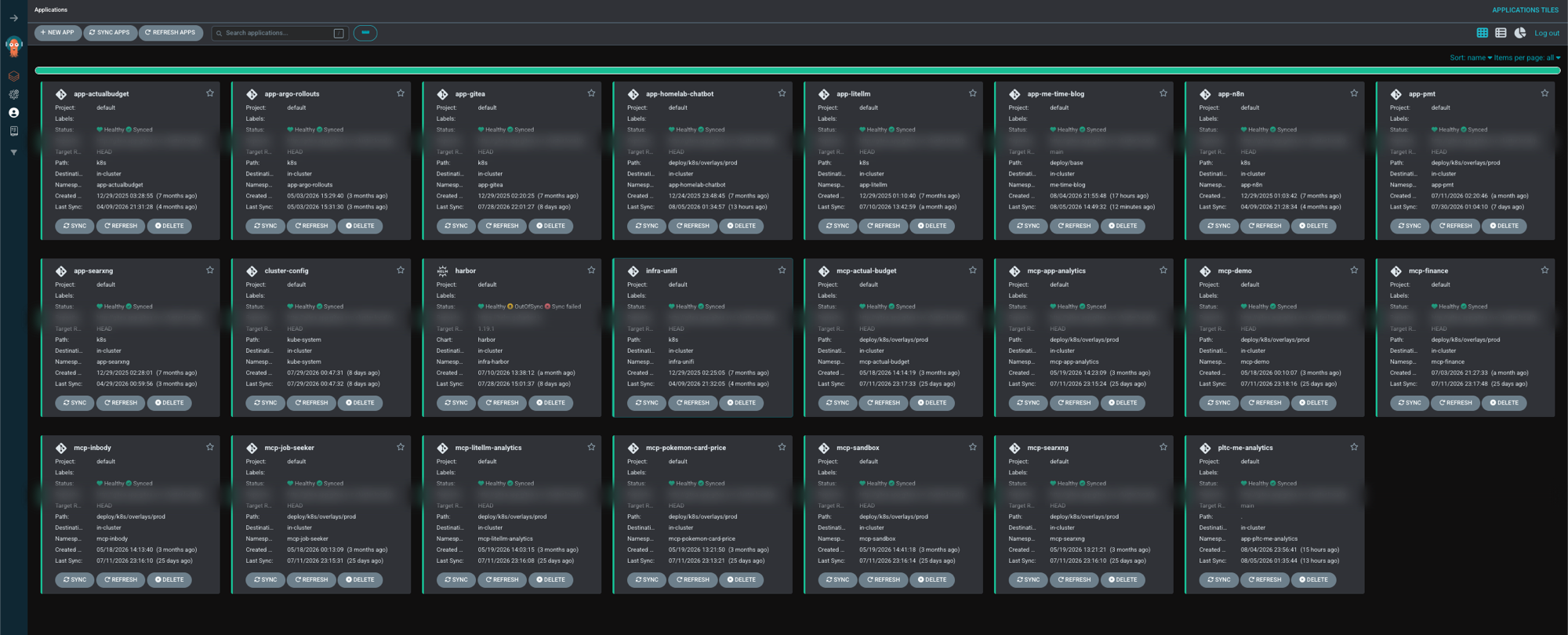The width and height of the screenshot is (1568, 635).
Task: Open mcp-actual-budget application title
Action: click(866, 271)
